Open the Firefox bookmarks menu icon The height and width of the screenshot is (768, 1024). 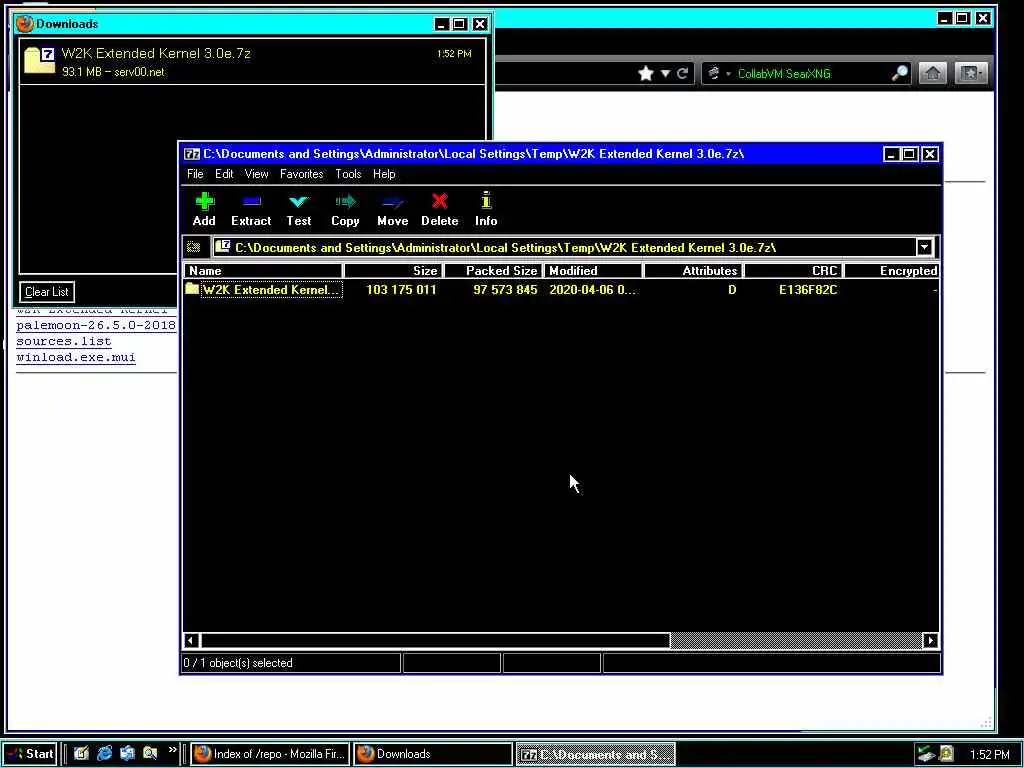pos(970,73)
